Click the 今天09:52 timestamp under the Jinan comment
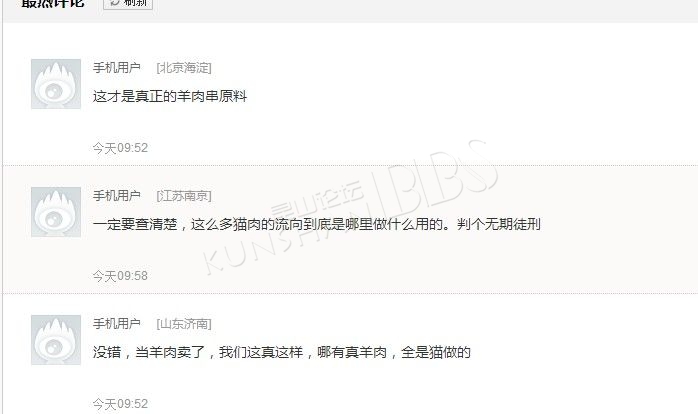The height and width of the screenshot is (414, 698). click(x=120, y=404)
